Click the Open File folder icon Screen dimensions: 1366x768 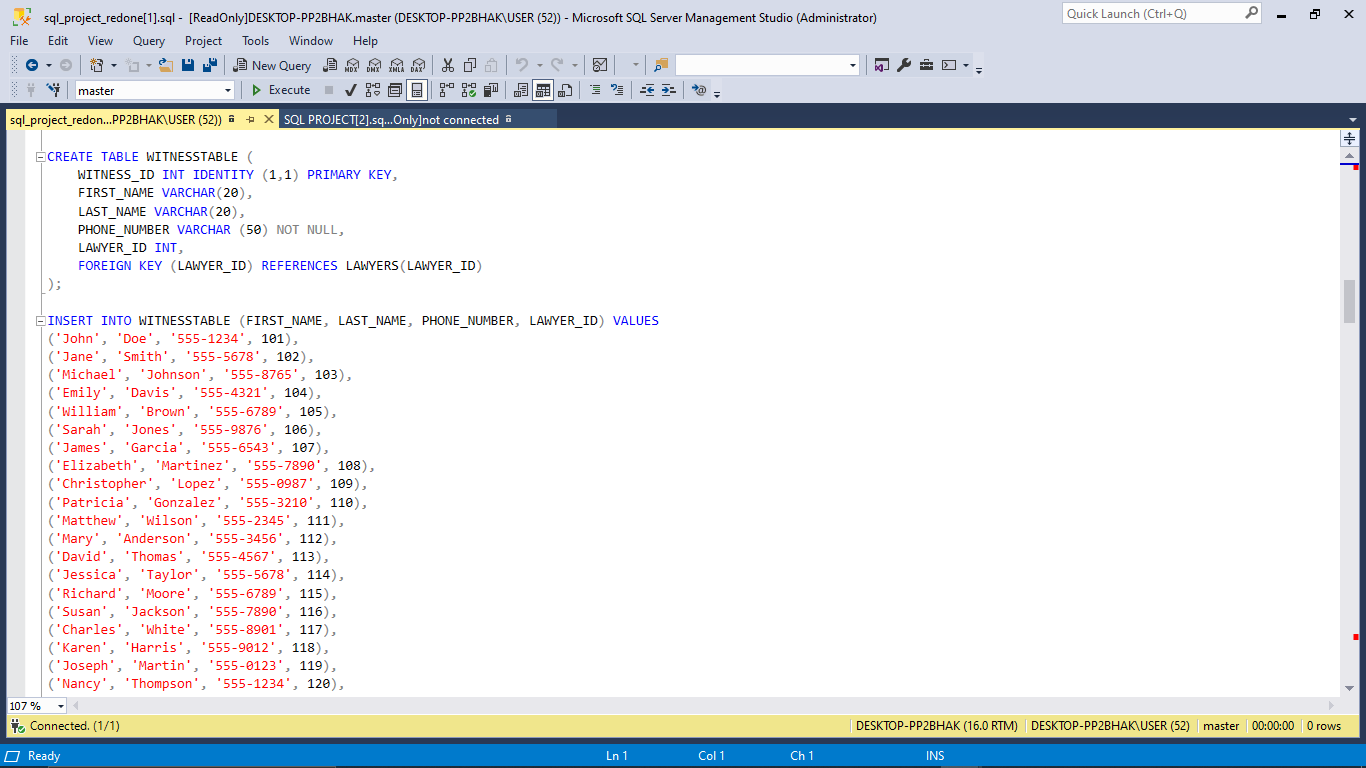165,65
